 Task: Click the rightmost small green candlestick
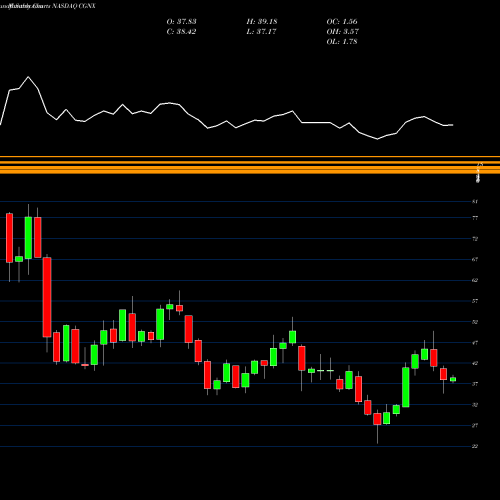[x=453, y=379]
